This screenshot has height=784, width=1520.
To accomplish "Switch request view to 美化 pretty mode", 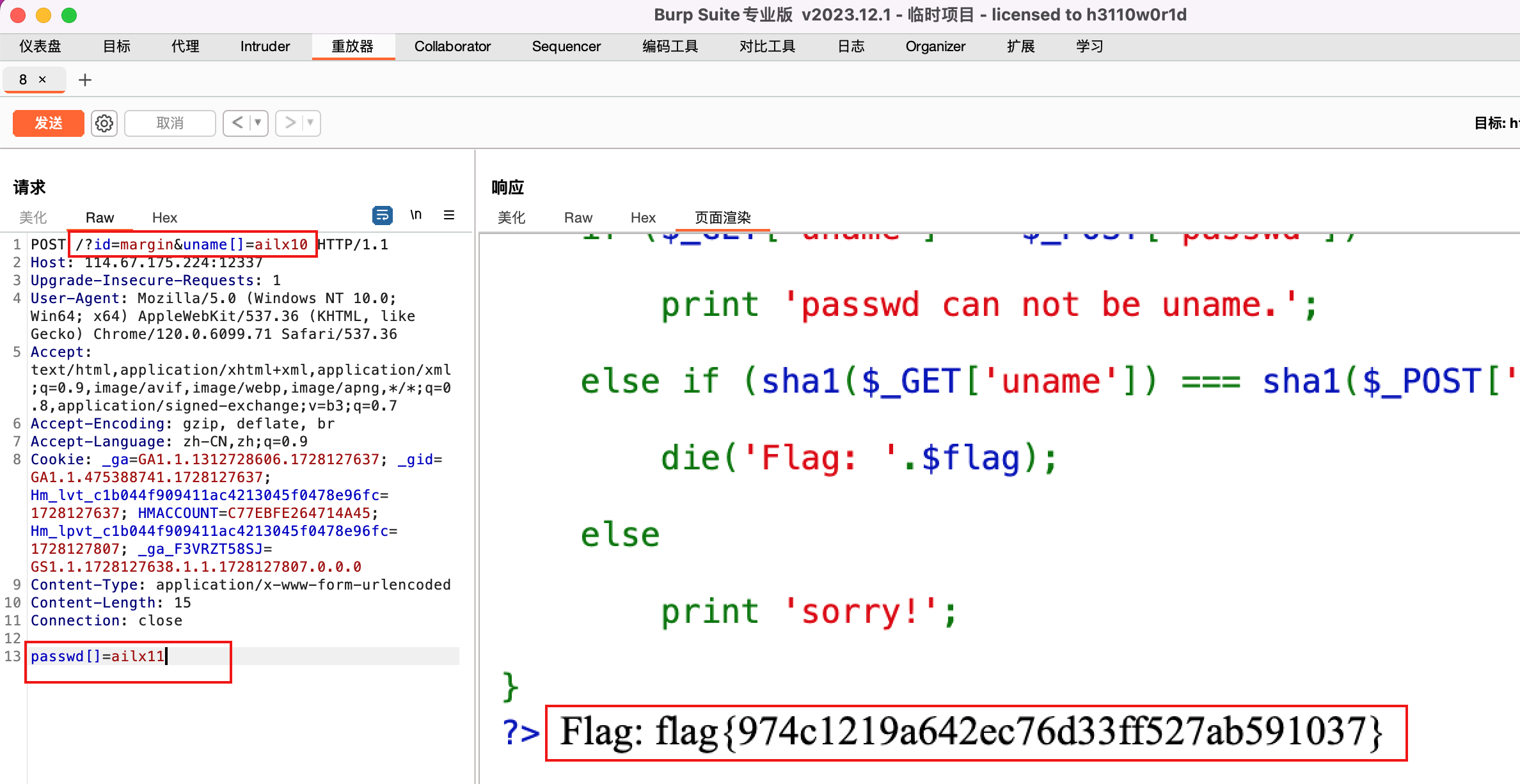I will pos(33,217).
